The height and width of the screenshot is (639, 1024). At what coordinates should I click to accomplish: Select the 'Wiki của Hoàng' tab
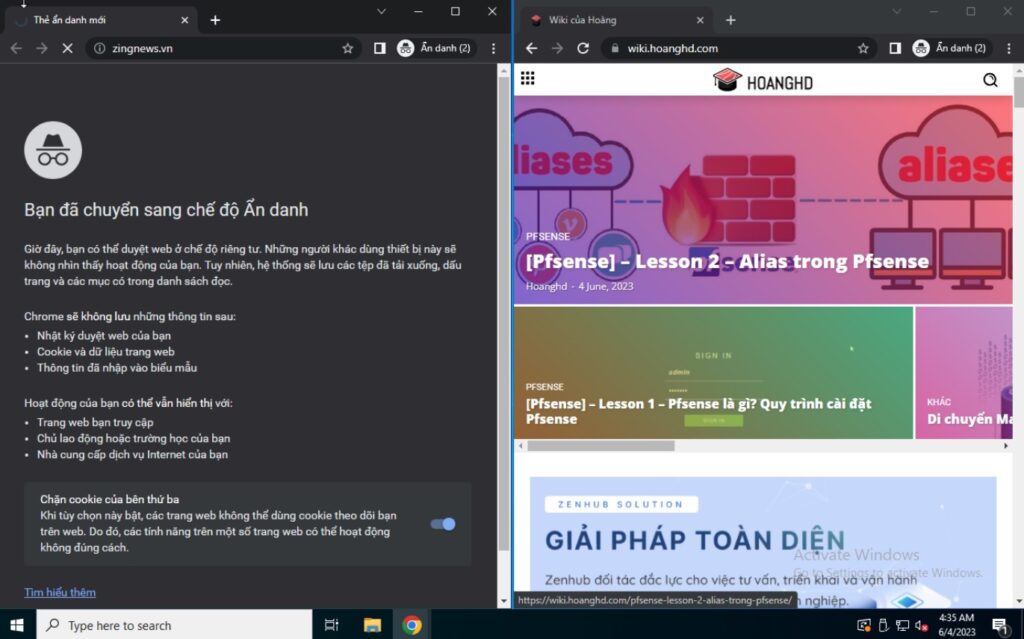[x=617, y=20]
